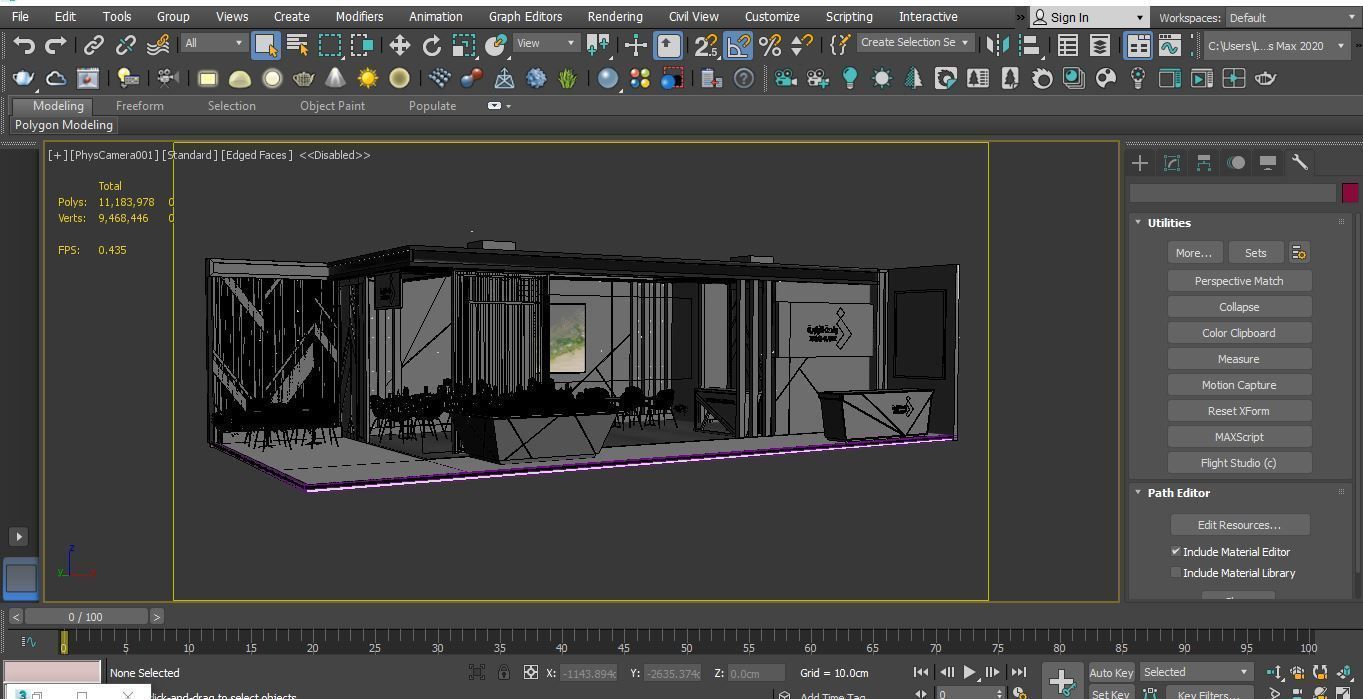This screenshot has width=1363, height=699.
Task: Activate the Select and Scale tool
Action: [x=464, y=45]
